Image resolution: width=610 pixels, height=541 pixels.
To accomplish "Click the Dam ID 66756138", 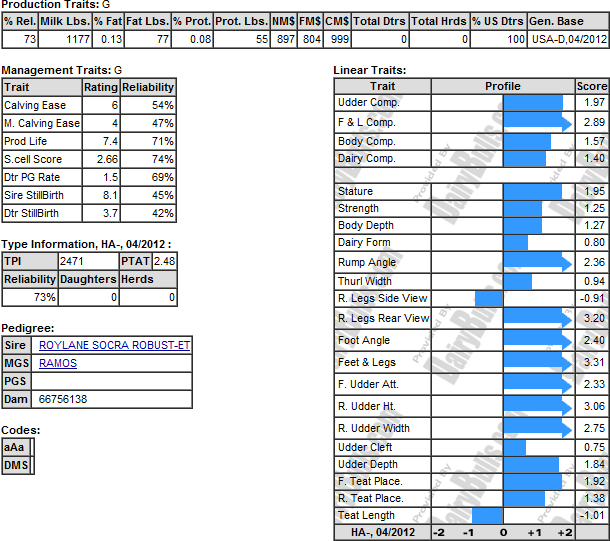I will (x=61, y=399).
